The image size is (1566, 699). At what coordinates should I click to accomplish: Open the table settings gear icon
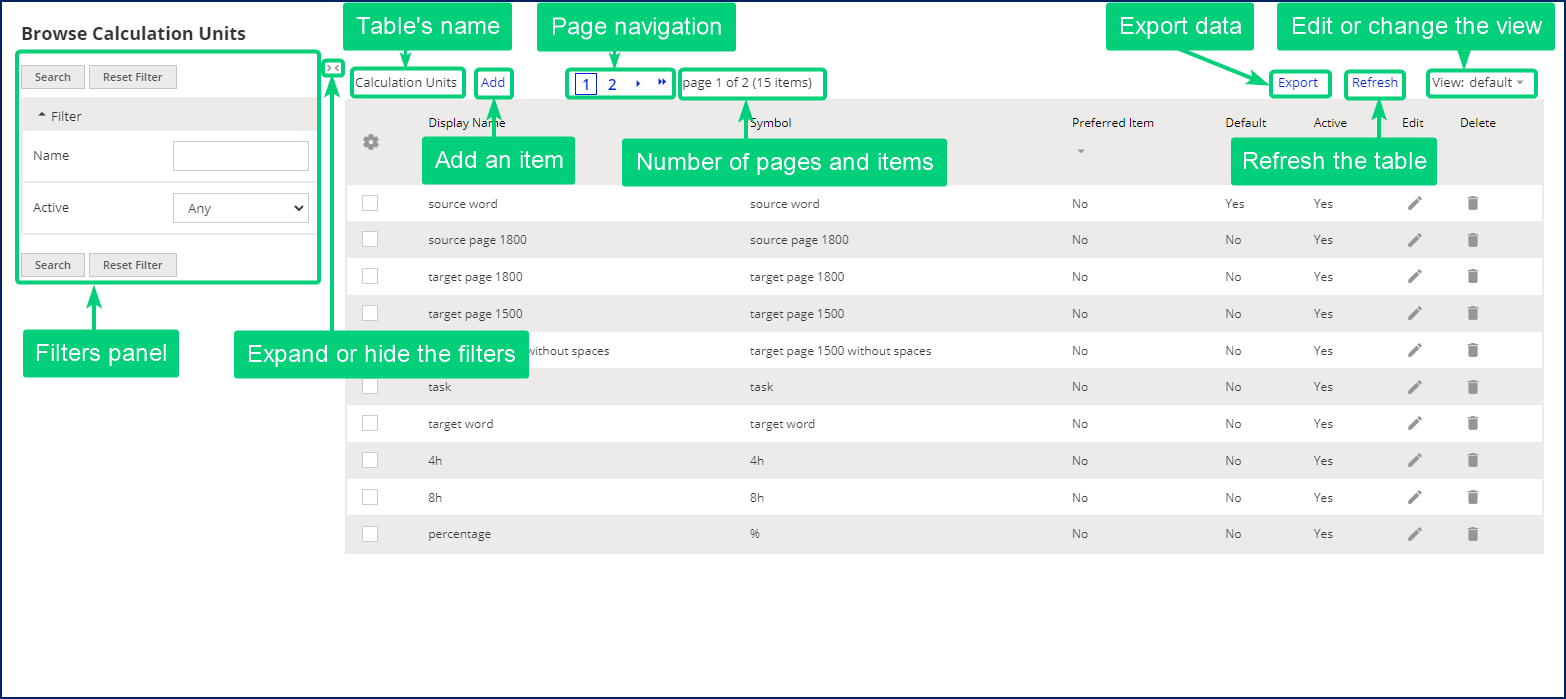click(371, 142)
